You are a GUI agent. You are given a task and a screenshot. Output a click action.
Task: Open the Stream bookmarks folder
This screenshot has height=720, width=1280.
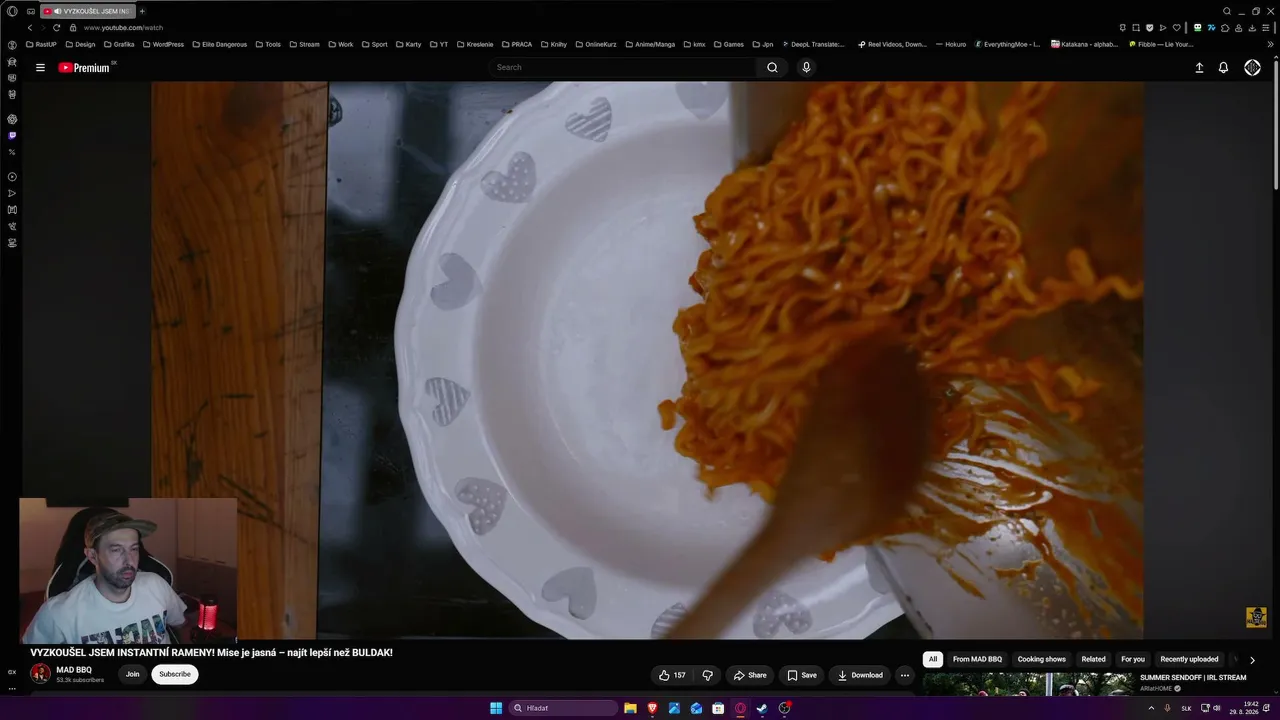(304, 44)
